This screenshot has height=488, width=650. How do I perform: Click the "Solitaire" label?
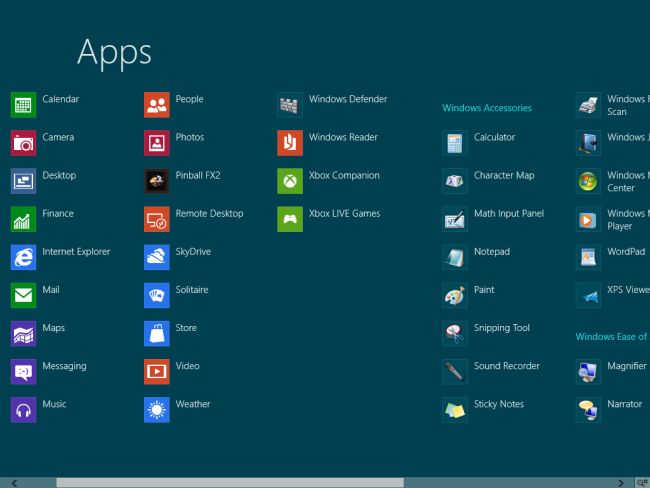(x=192, y=290)
